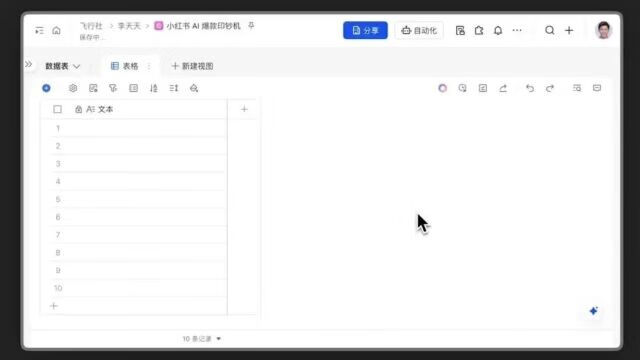Open the 数据表 dropdown
Screen dimensions: 640x360
pyautogui.click(x=62, y=66)
